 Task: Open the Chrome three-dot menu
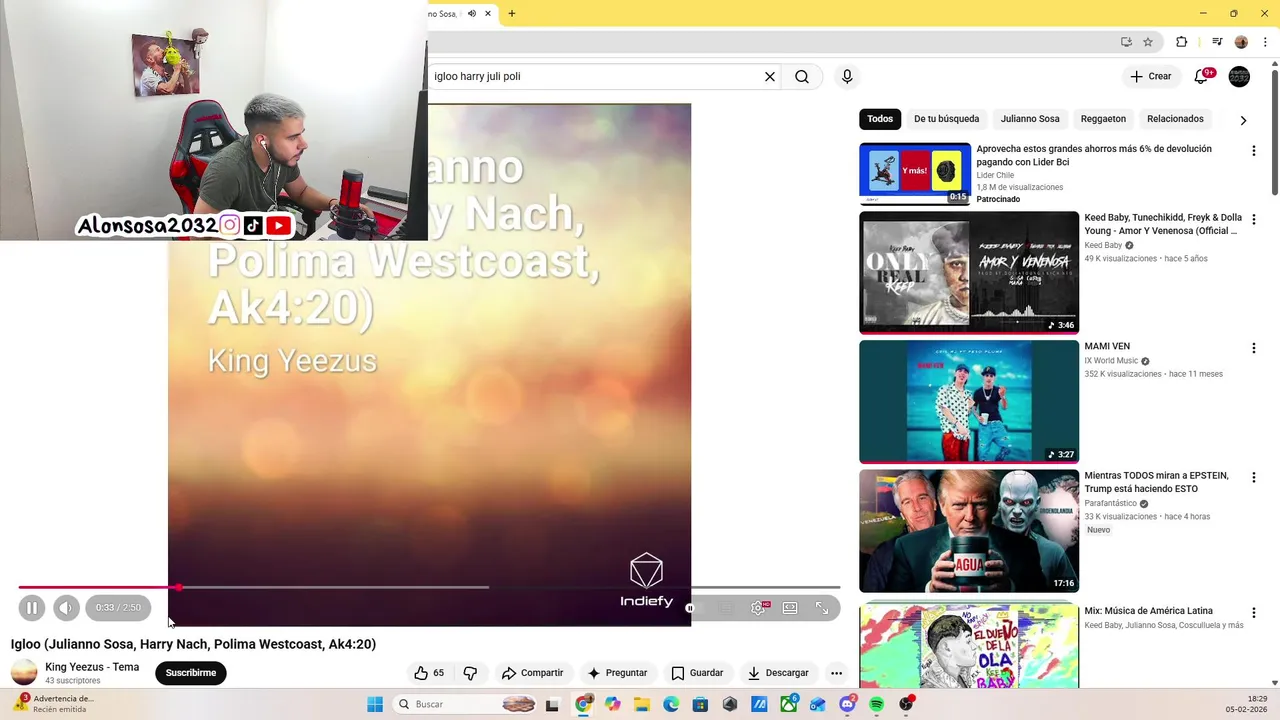click(1264, 42)
